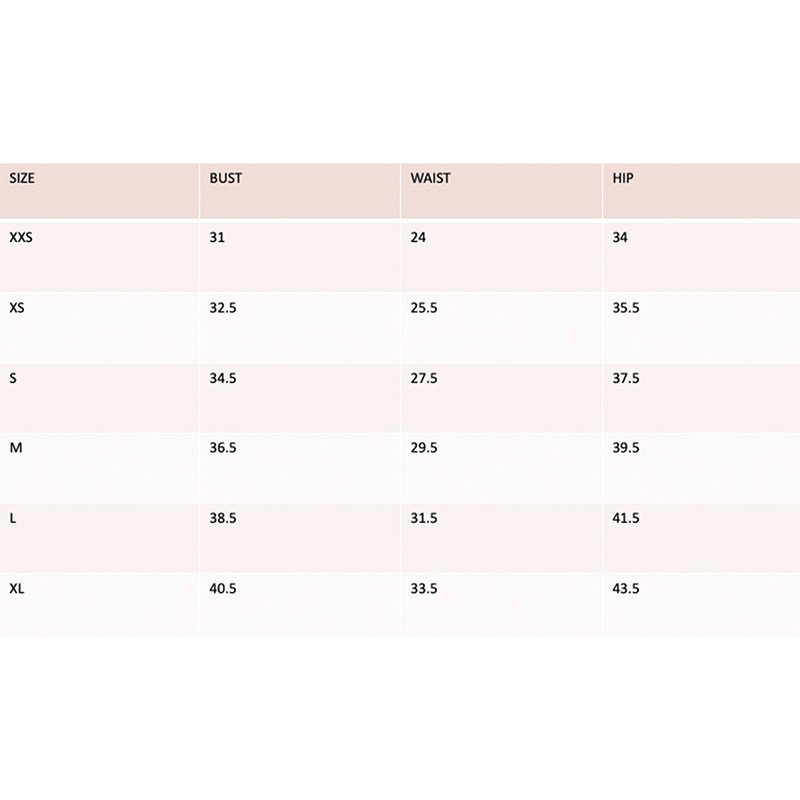Select the XS size row label
Screen dimensions: 800x800
click(16, 308)
